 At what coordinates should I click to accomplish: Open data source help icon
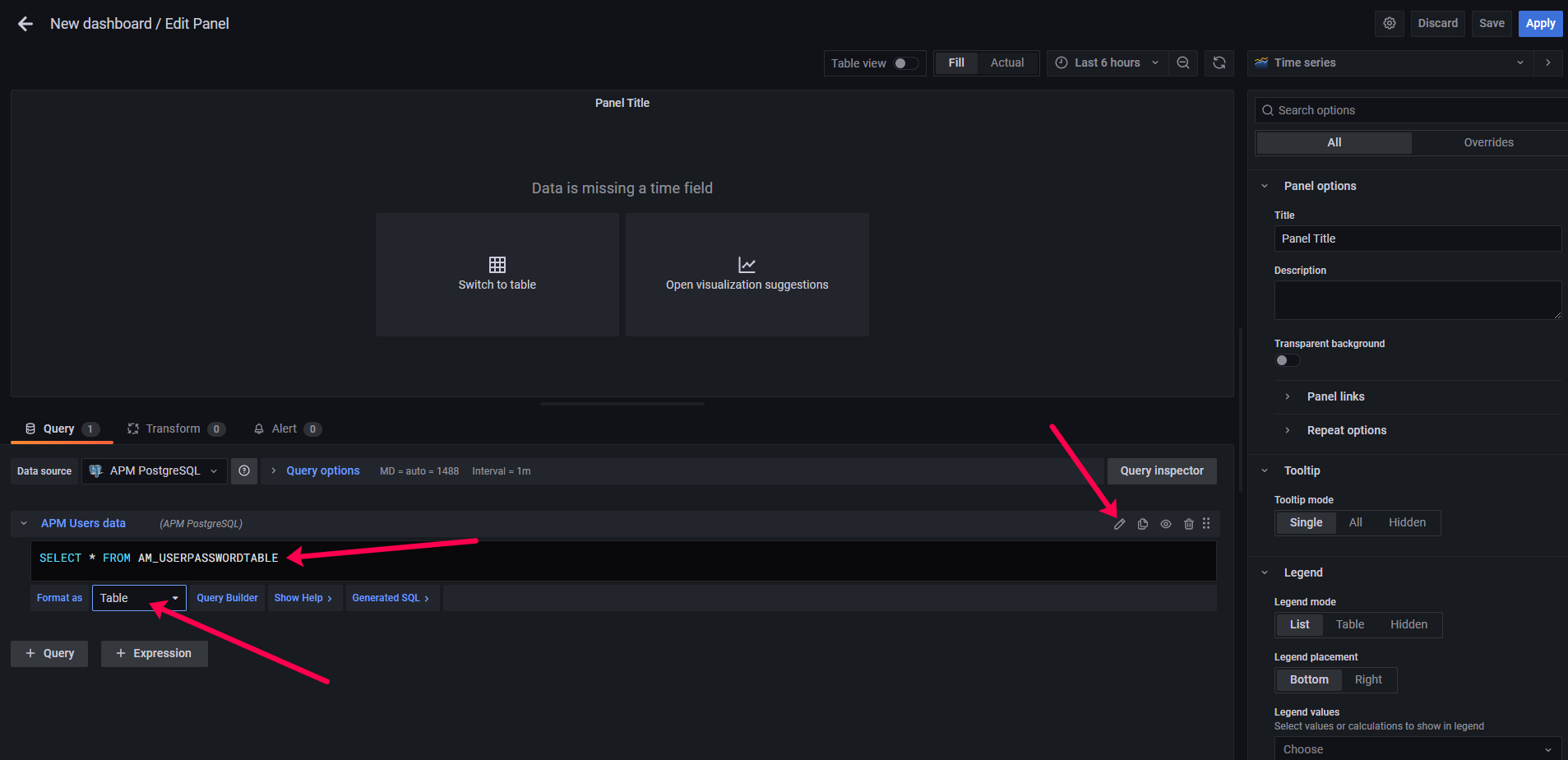[x=244, y=471]
